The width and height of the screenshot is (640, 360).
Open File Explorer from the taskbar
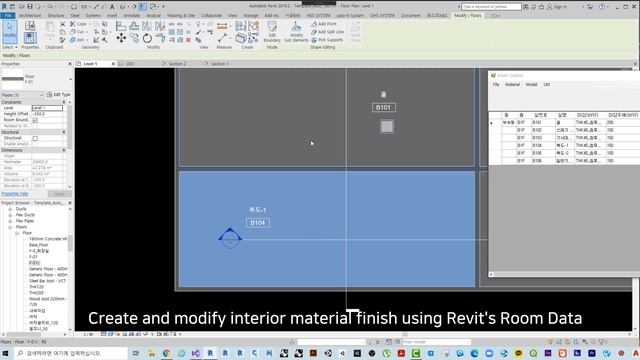pos(151,353)
